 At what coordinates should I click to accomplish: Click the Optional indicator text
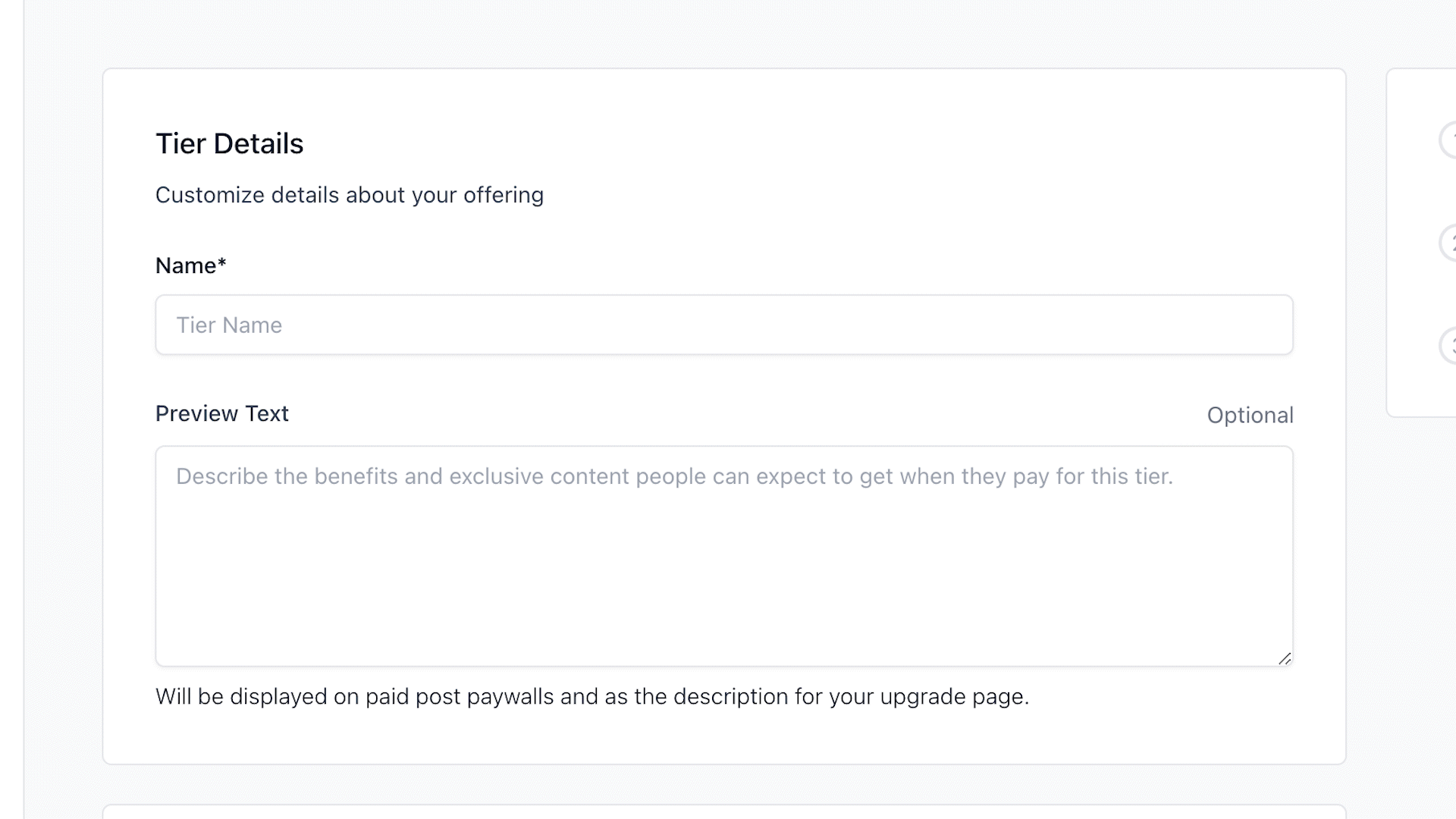[x=1250, y=415]
